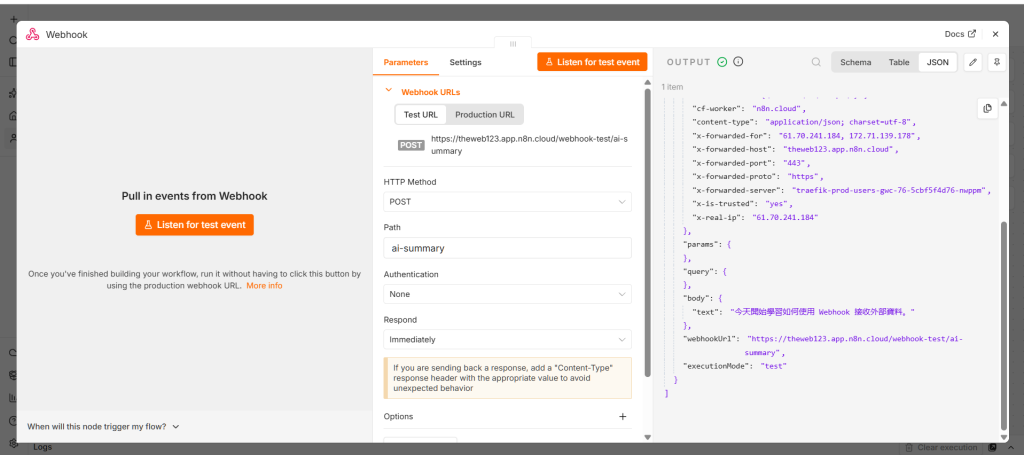Copy the JSON output to clipboard
The width and height of the screenshot is (1024, 455).
point(987,108)
